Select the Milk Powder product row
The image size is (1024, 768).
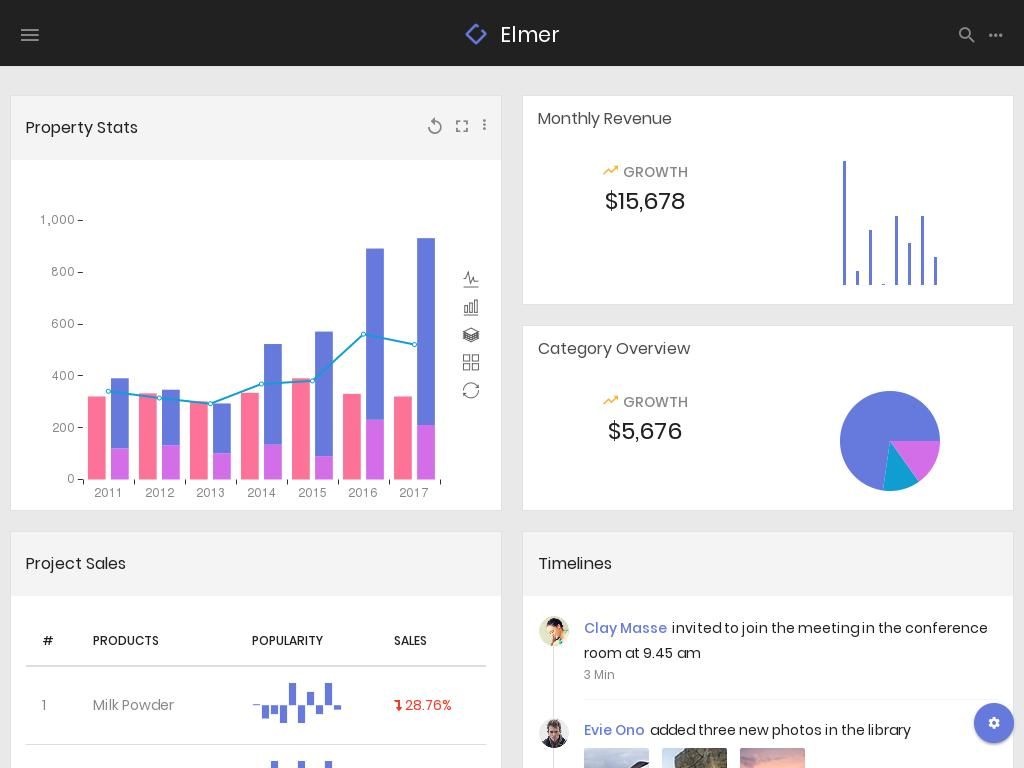coord(133,705)
